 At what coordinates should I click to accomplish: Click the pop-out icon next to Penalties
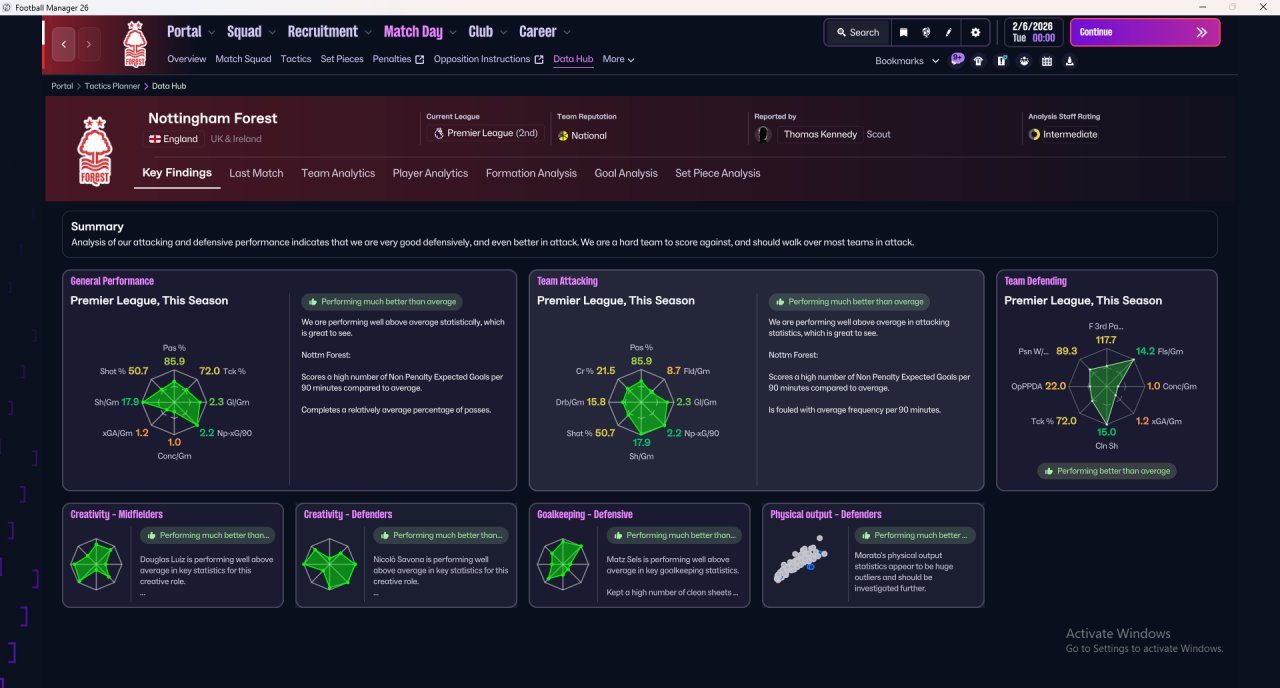pyautogui.click(x=420, y=59)
